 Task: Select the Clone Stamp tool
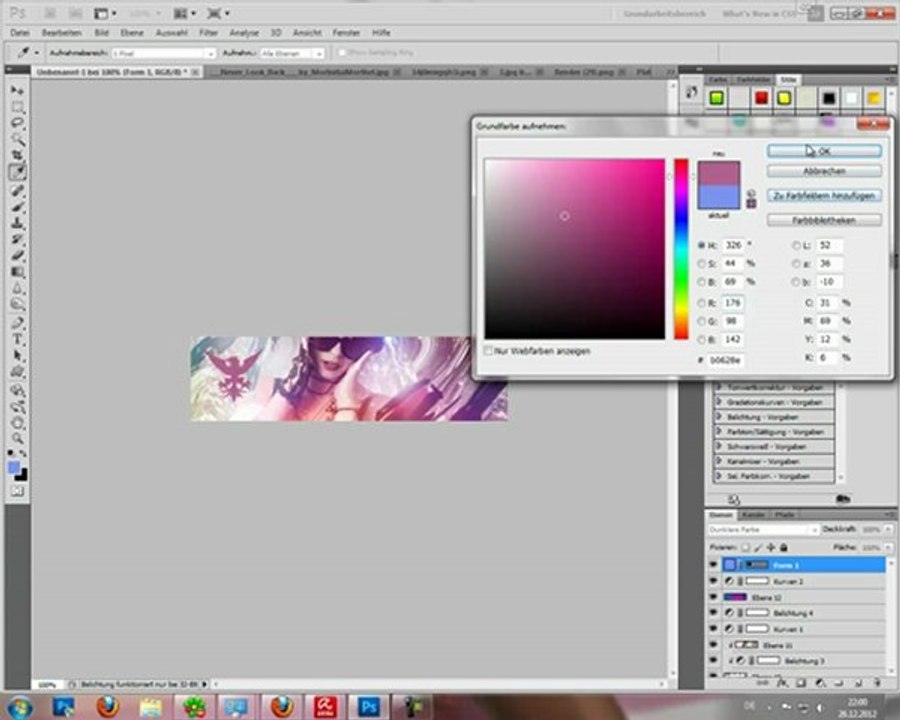point(17,223)
